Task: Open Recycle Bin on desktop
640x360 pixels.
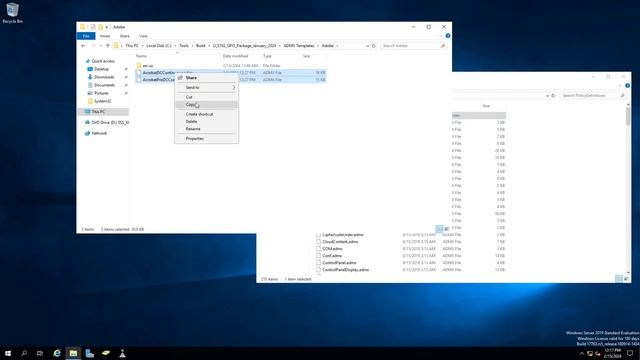Action: point(12,13)
